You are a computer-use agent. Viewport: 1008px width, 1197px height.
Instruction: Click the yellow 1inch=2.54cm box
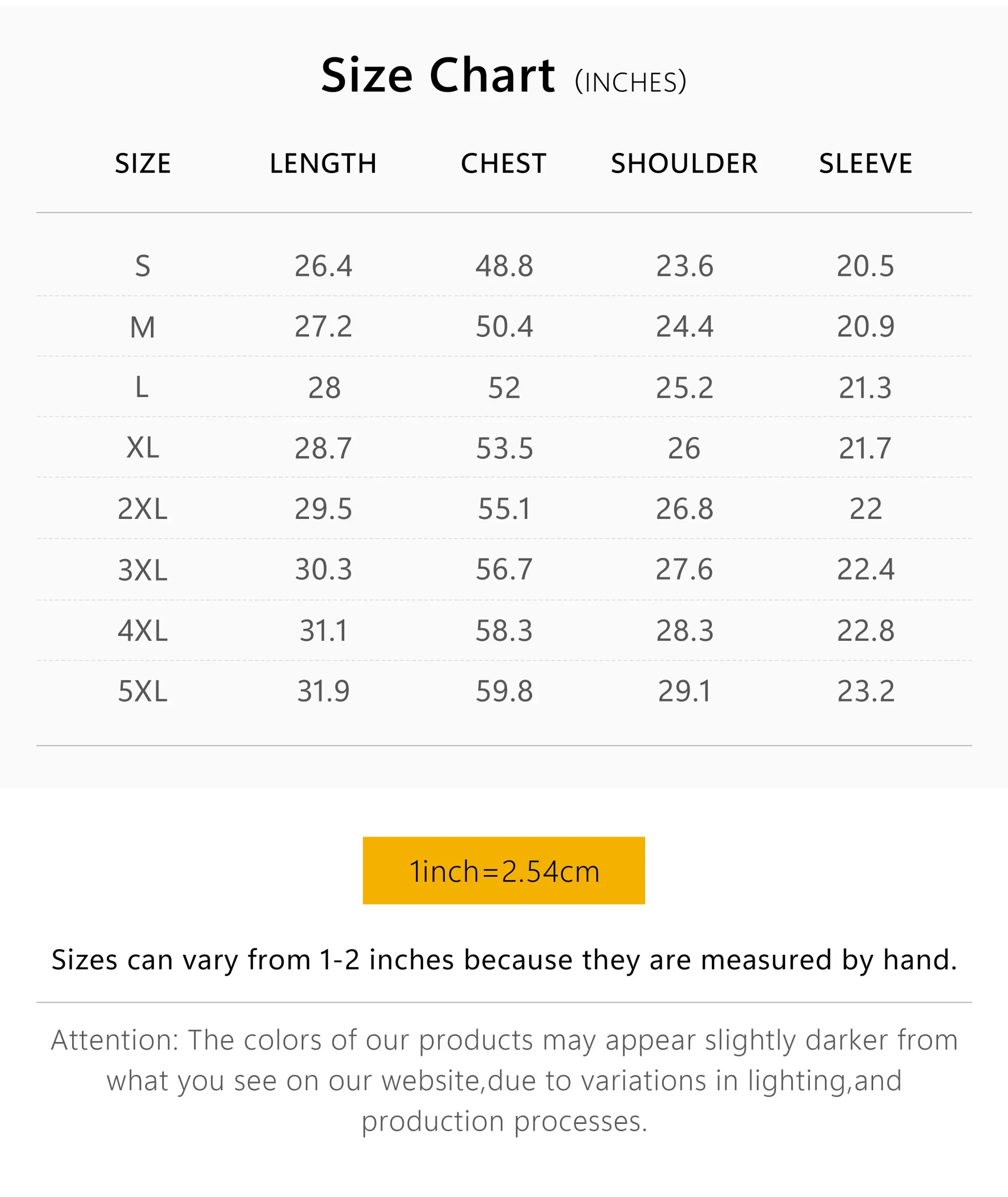pos(503,871)
